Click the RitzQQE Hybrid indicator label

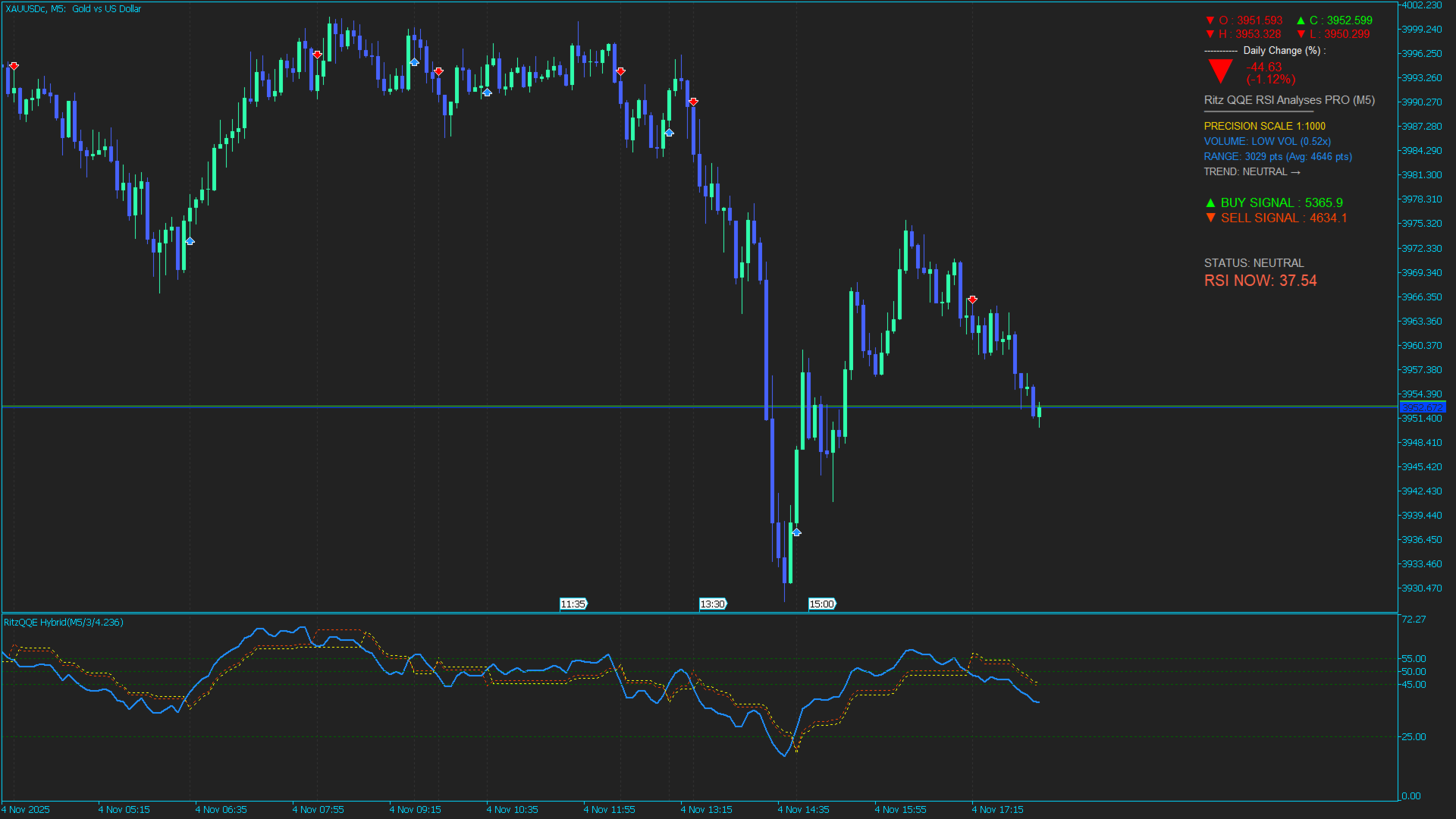pyautogui.click(x=64, y=622)
